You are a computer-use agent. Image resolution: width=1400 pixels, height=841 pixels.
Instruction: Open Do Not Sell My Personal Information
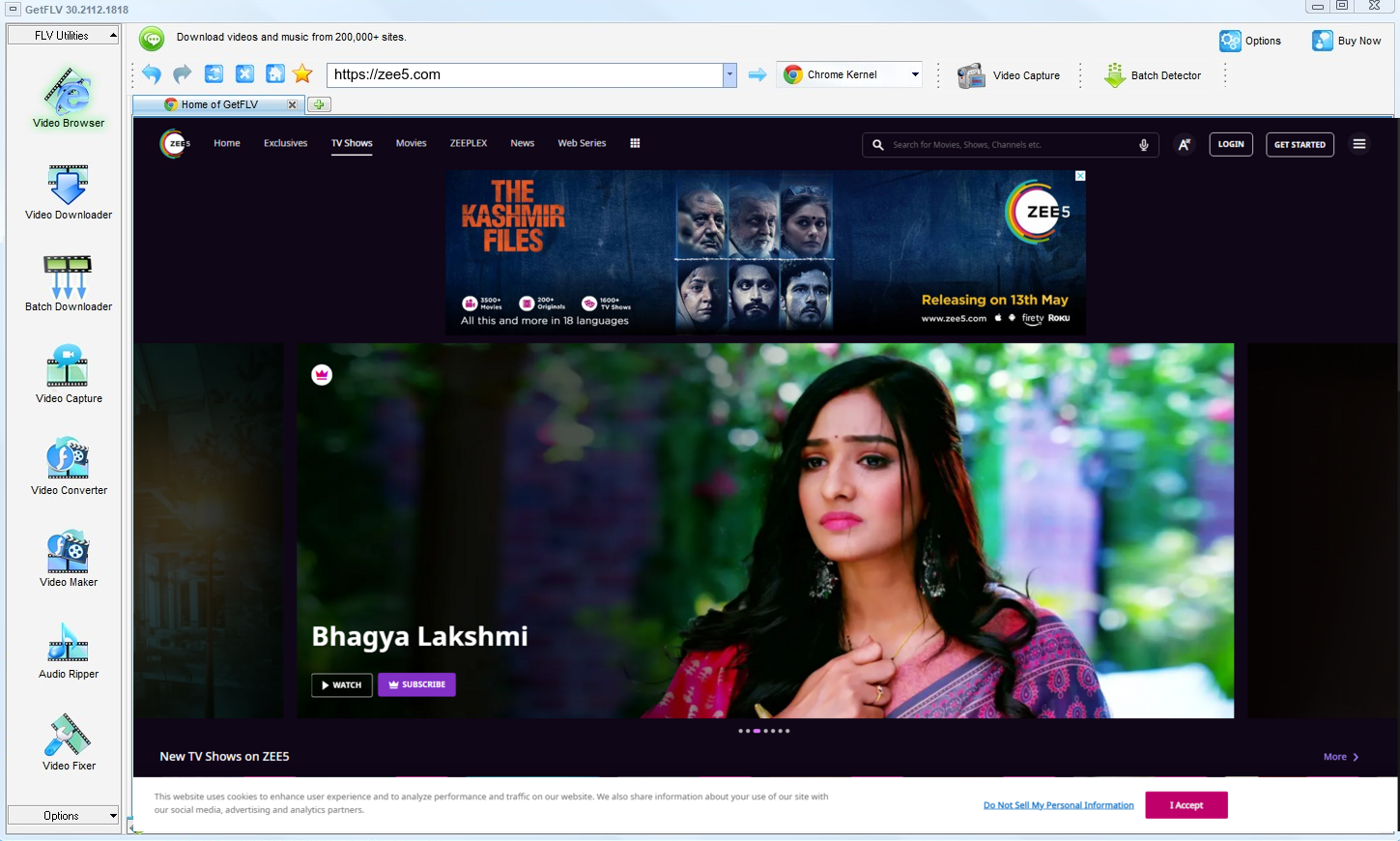pos(1059,805)
